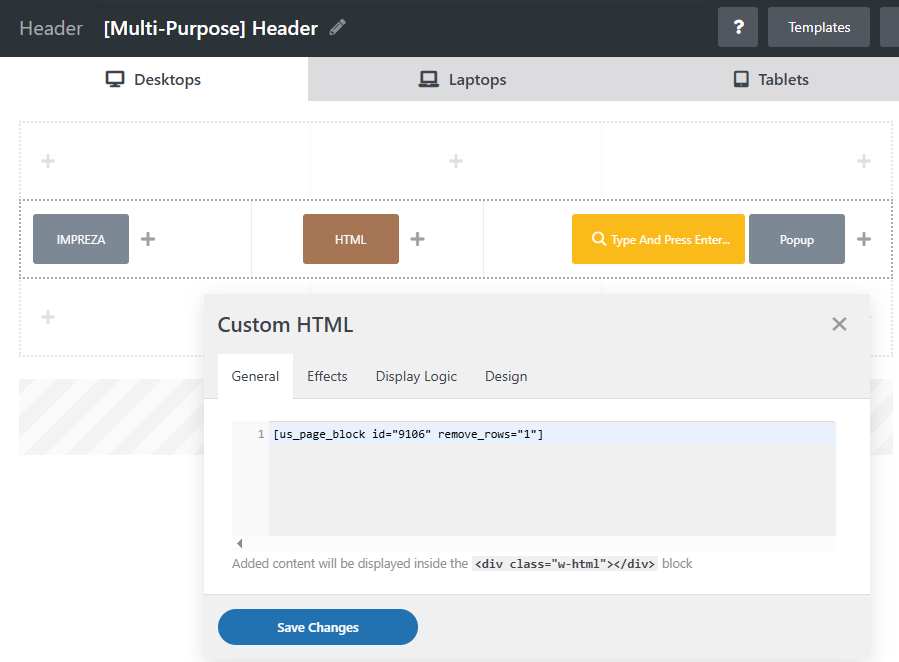Save changes to Custom HTML
Viewport: 899px width, 662px height.
(x=318, y=627)
